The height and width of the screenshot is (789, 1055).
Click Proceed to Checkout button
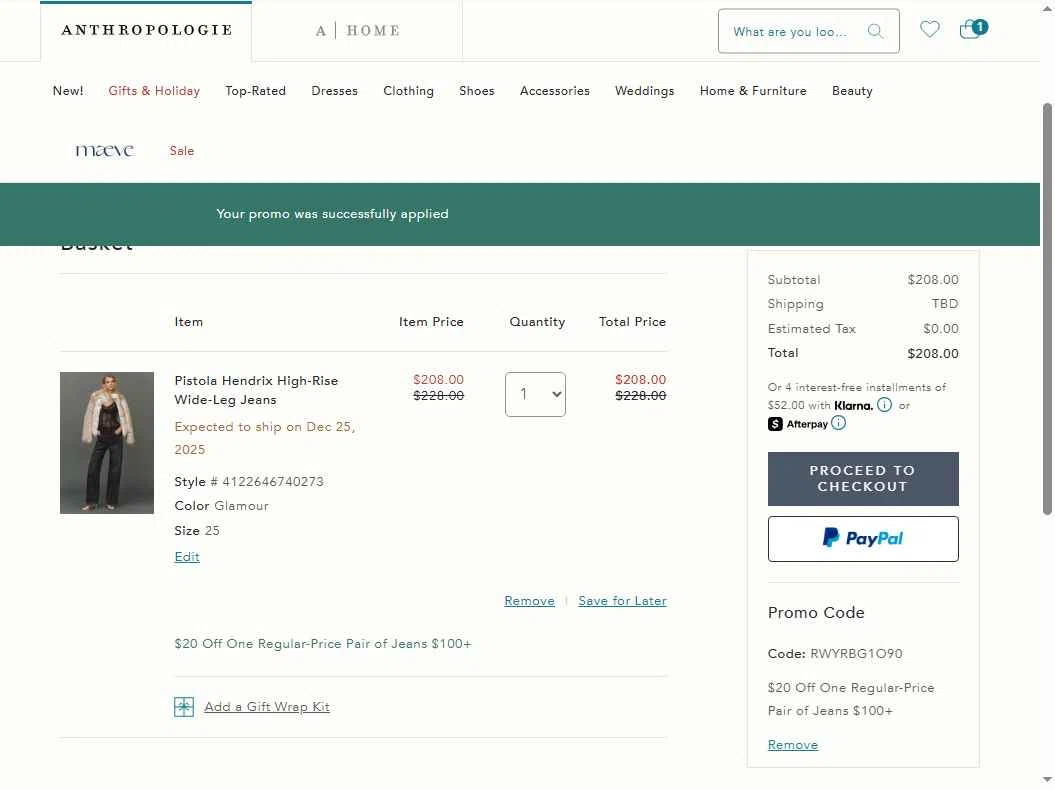[863, 478]
